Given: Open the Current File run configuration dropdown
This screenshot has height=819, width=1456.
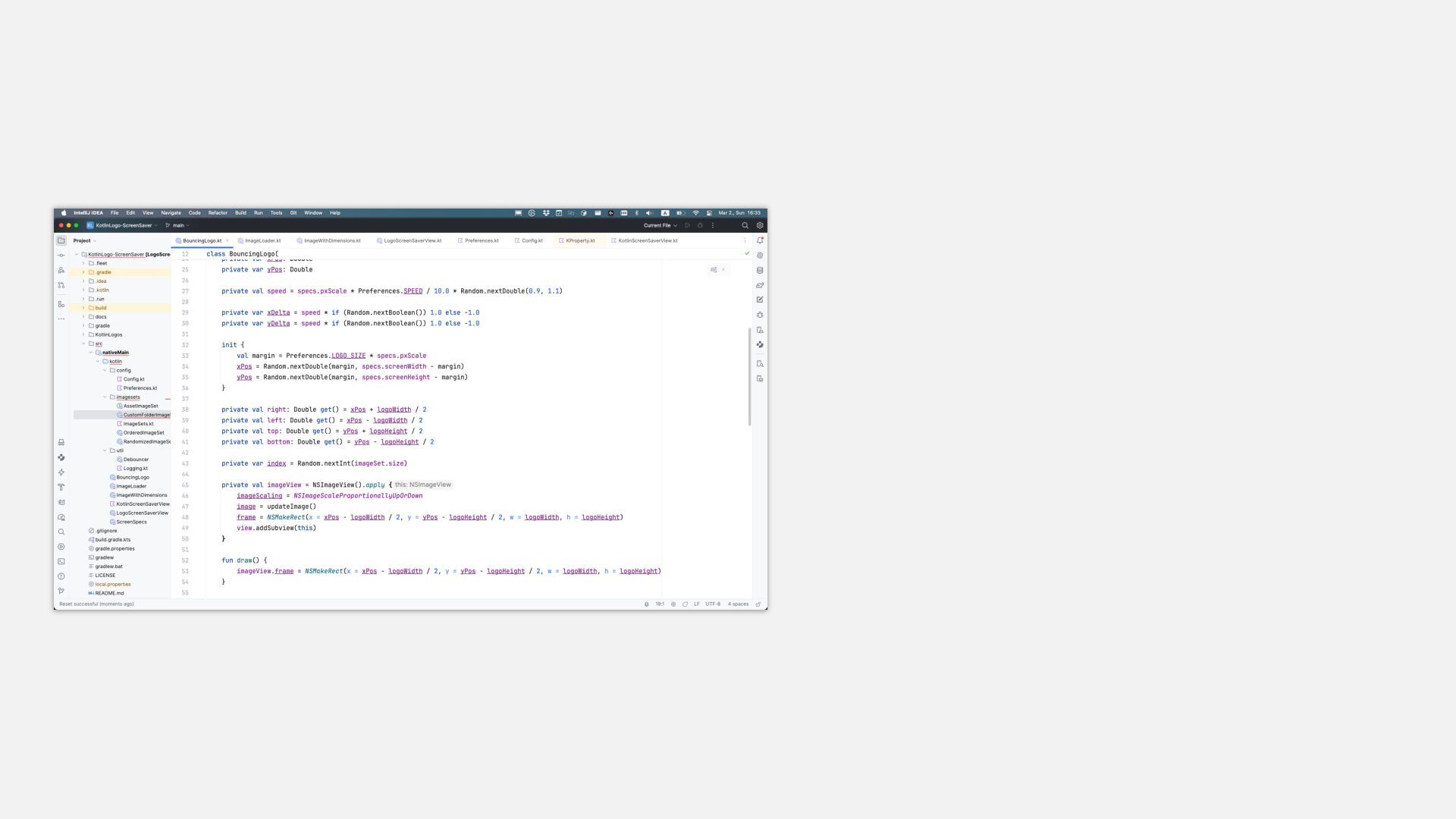Looking at the screenshot, I should click(660, 225).
